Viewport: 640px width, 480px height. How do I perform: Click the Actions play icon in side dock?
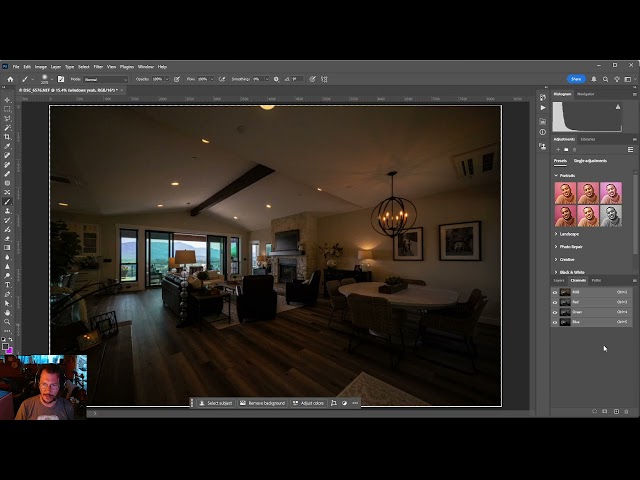[542, 108]
